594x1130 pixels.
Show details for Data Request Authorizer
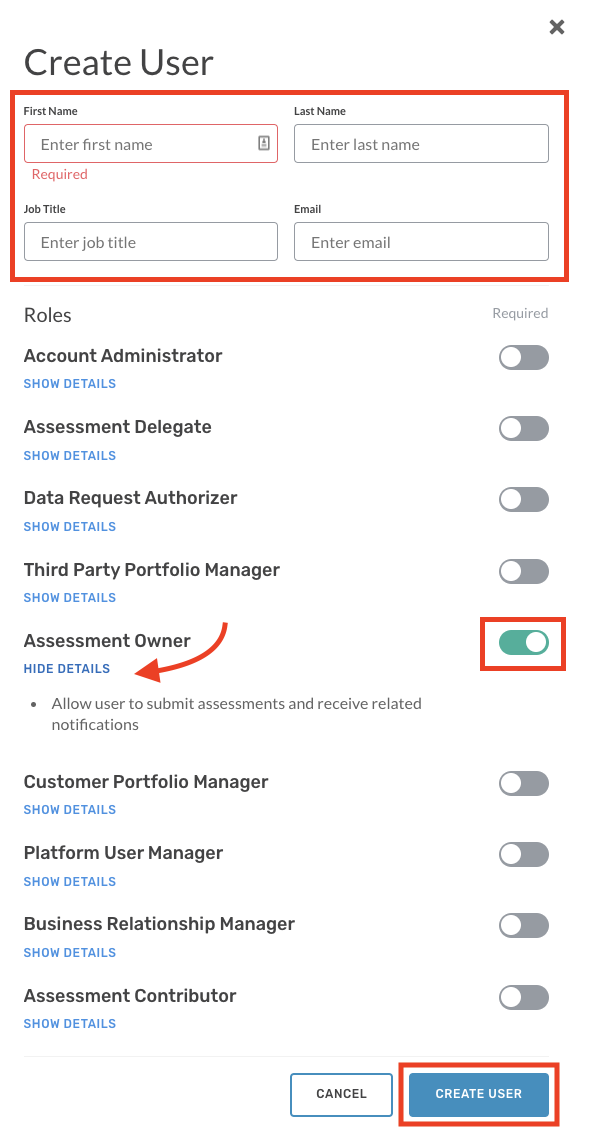point(69,526)
